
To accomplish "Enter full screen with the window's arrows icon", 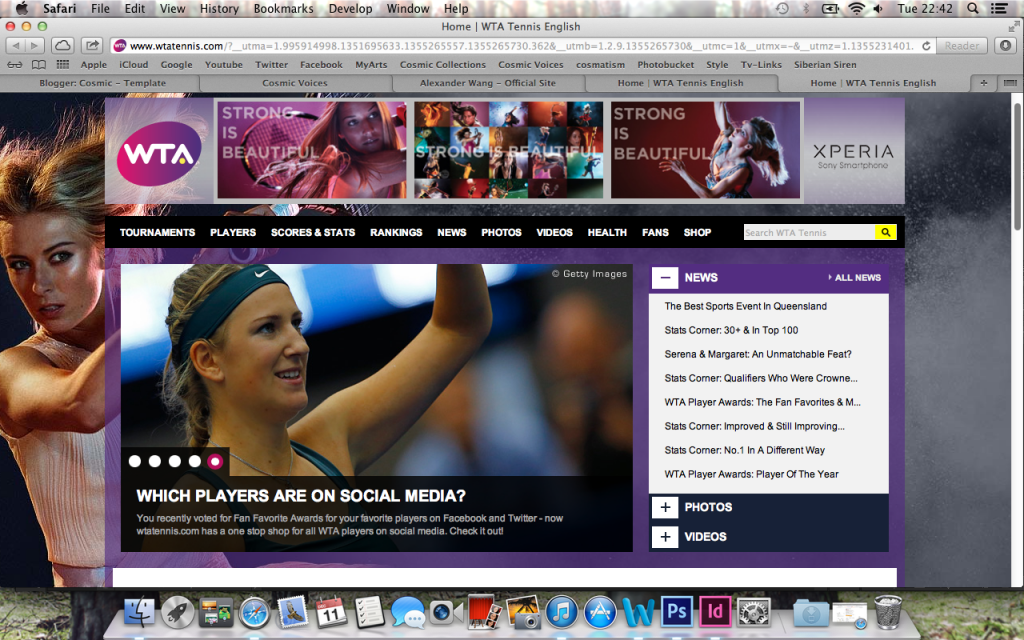I will (x=1014, y=26).
